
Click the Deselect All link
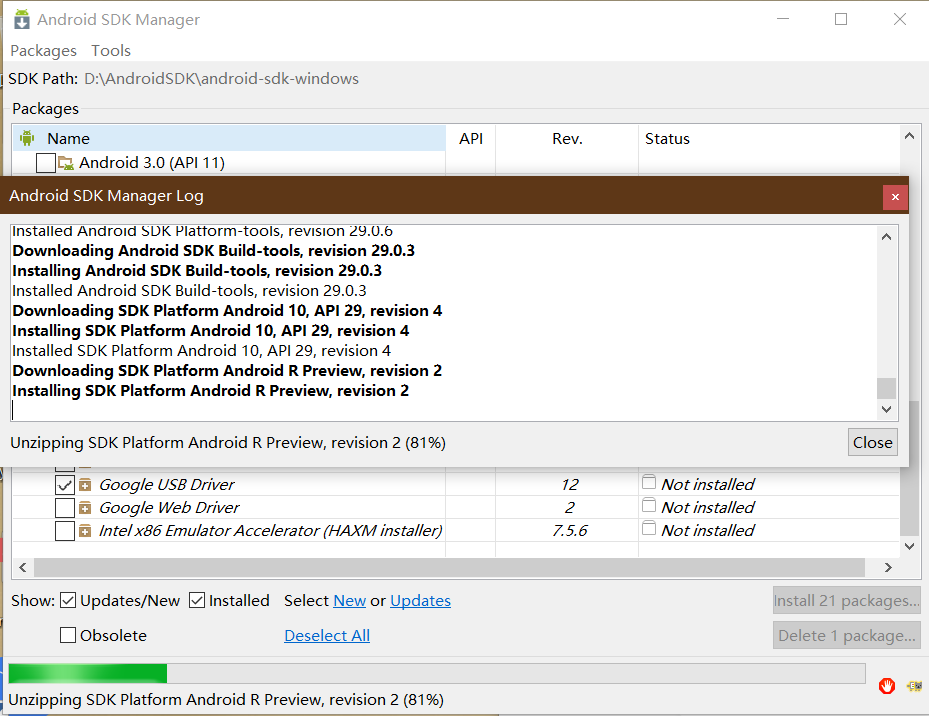(327, 635)
